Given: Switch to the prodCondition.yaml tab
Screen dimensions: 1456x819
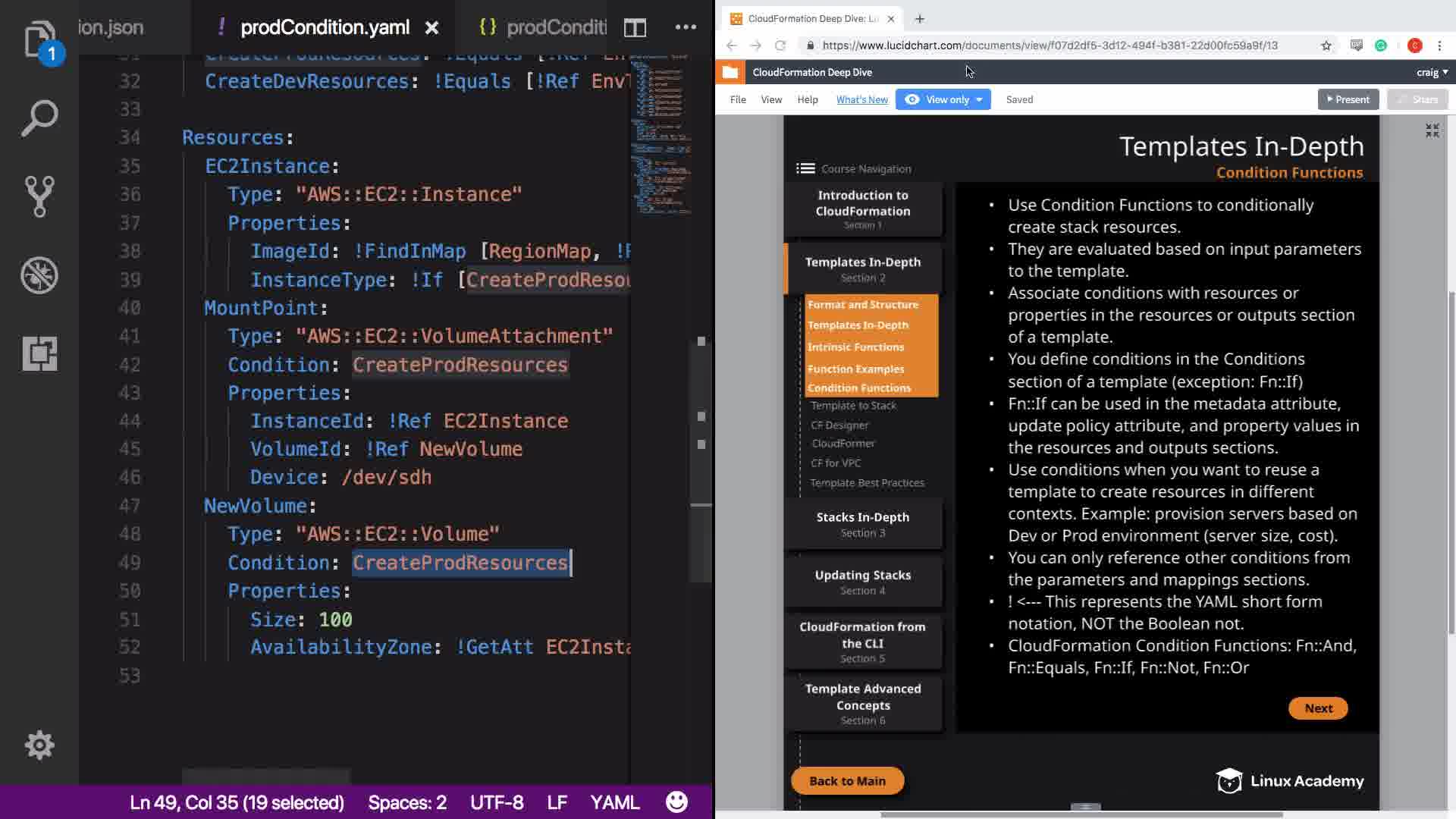Looking at the screenshot, I should click(x=325, y=28).
